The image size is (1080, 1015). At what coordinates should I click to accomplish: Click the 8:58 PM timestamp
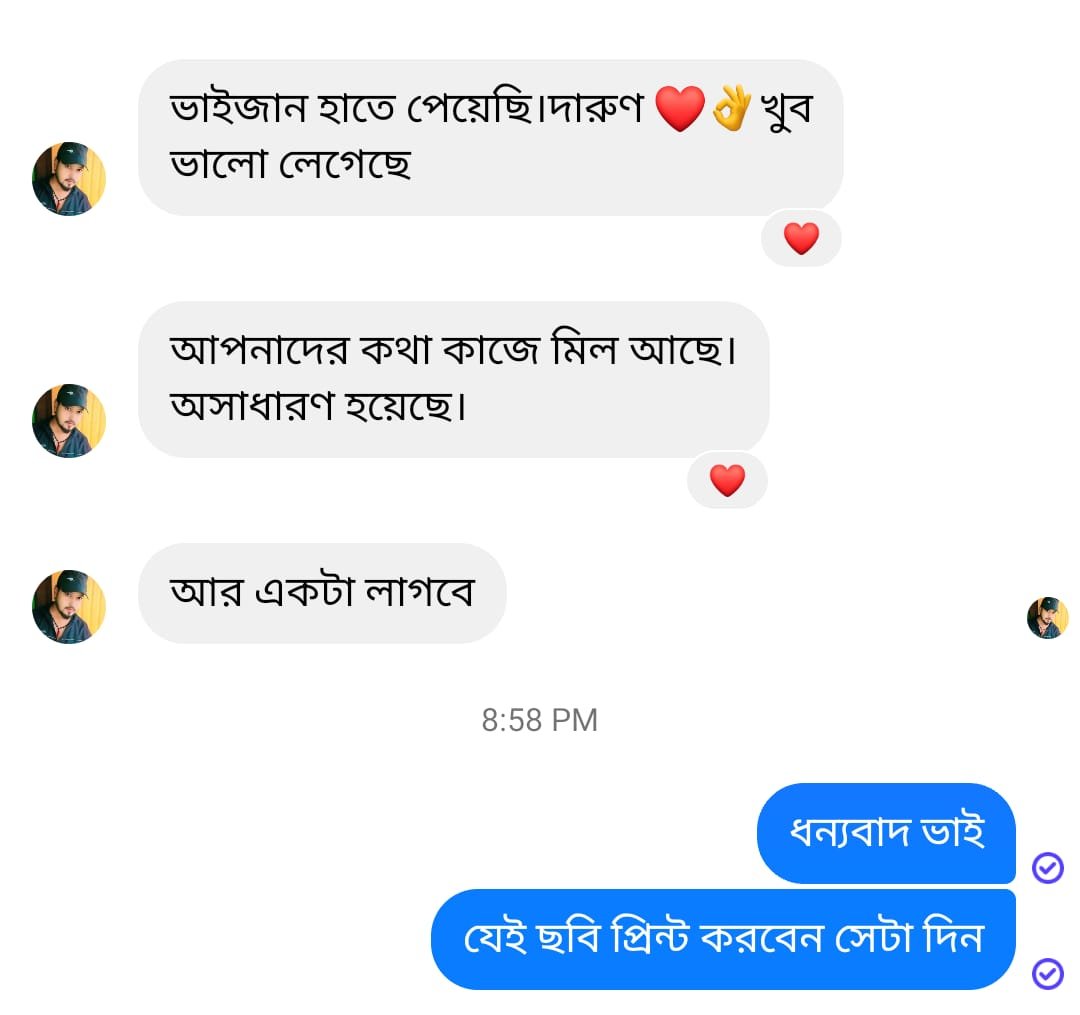point(539,720)
